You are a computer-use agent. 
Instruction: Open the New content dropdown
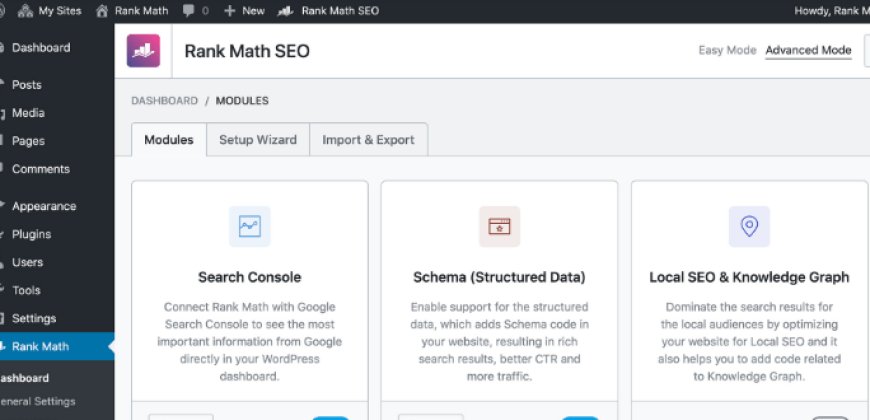tap(244, 10)
